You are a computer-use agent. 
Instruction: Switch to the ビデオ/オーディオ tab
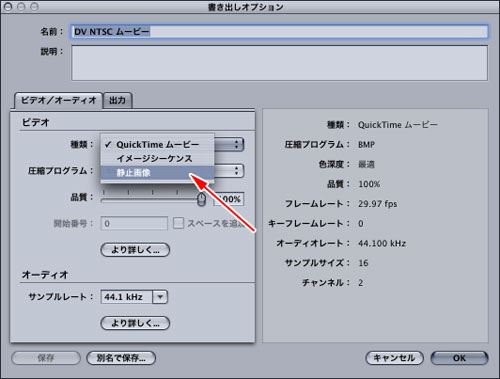tap(58, 100)
